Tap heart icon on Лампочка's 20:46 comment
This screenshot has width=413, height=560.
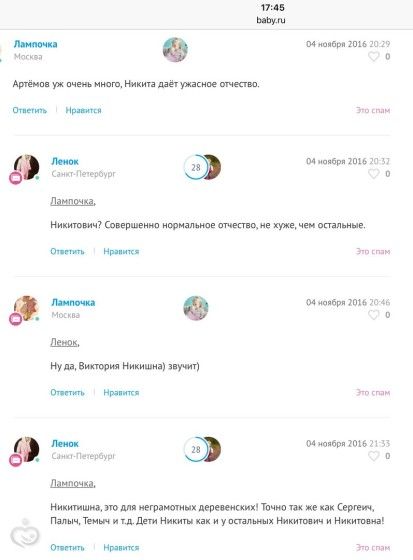point(374,315)
